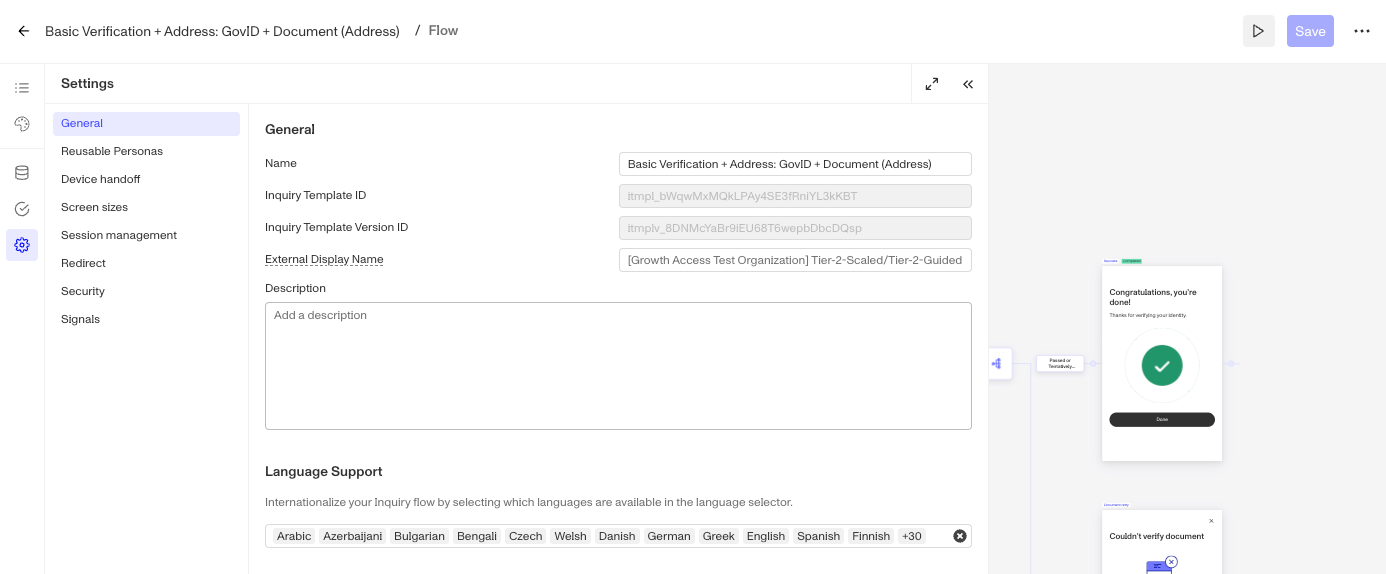Open the Language Support selector box
Image resolution: width=1386 pixels, height=574 pixels.
click(618, 536)
